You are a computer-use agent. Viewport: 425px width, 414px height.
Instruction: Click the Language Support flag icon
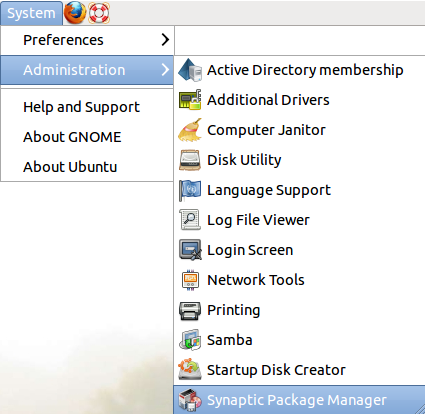190,190
